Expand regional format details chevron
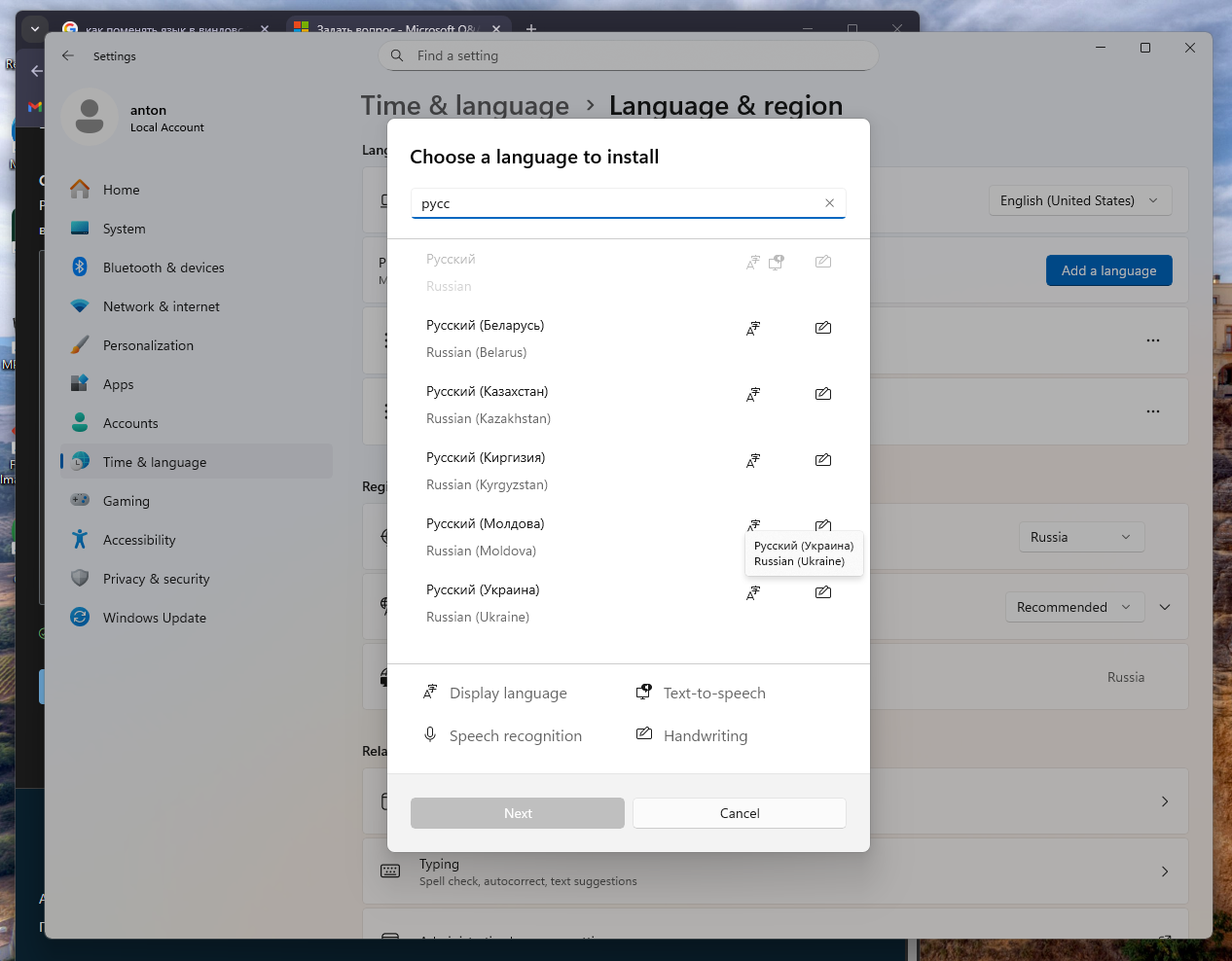 click(1165, 607)
